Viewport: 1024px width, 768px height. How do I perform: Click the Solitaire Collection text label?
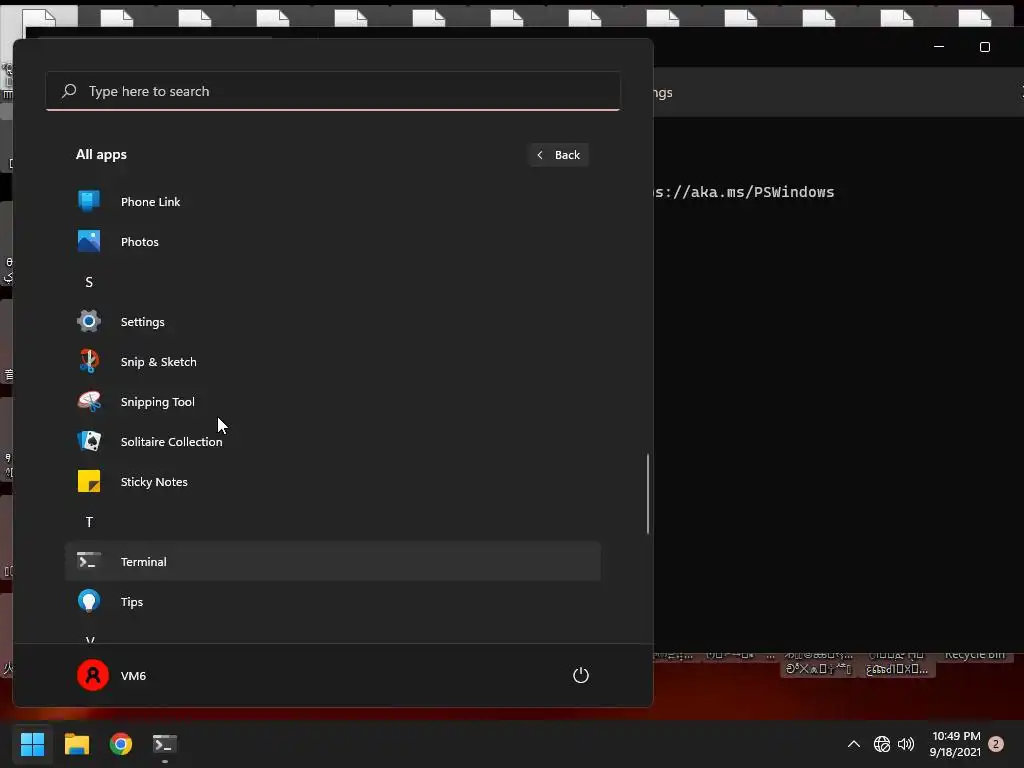pyautogui.click(x=171, y=441)
